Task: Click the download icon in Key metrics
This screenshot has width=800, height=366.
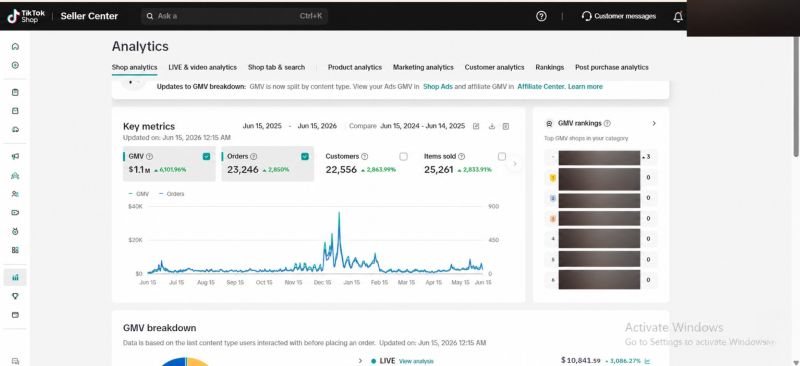Action: [492, 126]
